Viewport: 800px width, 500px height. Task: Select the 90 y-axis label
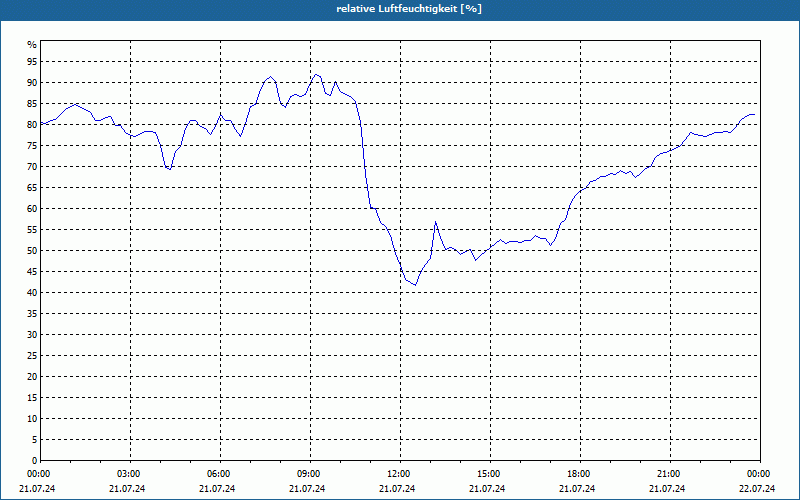click(32, 83)
